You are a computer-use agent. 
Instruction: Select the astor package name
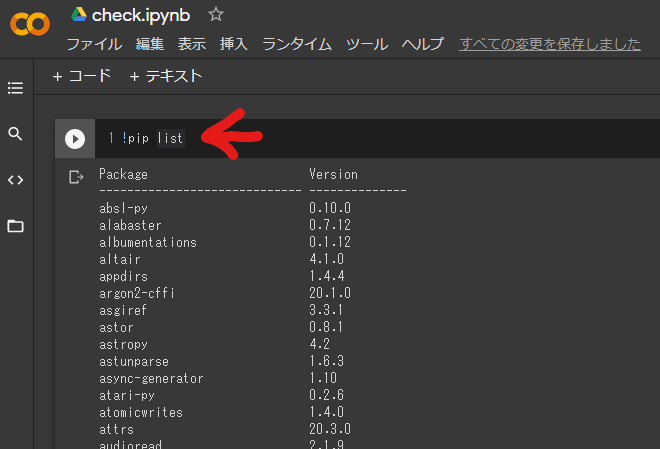116,327
